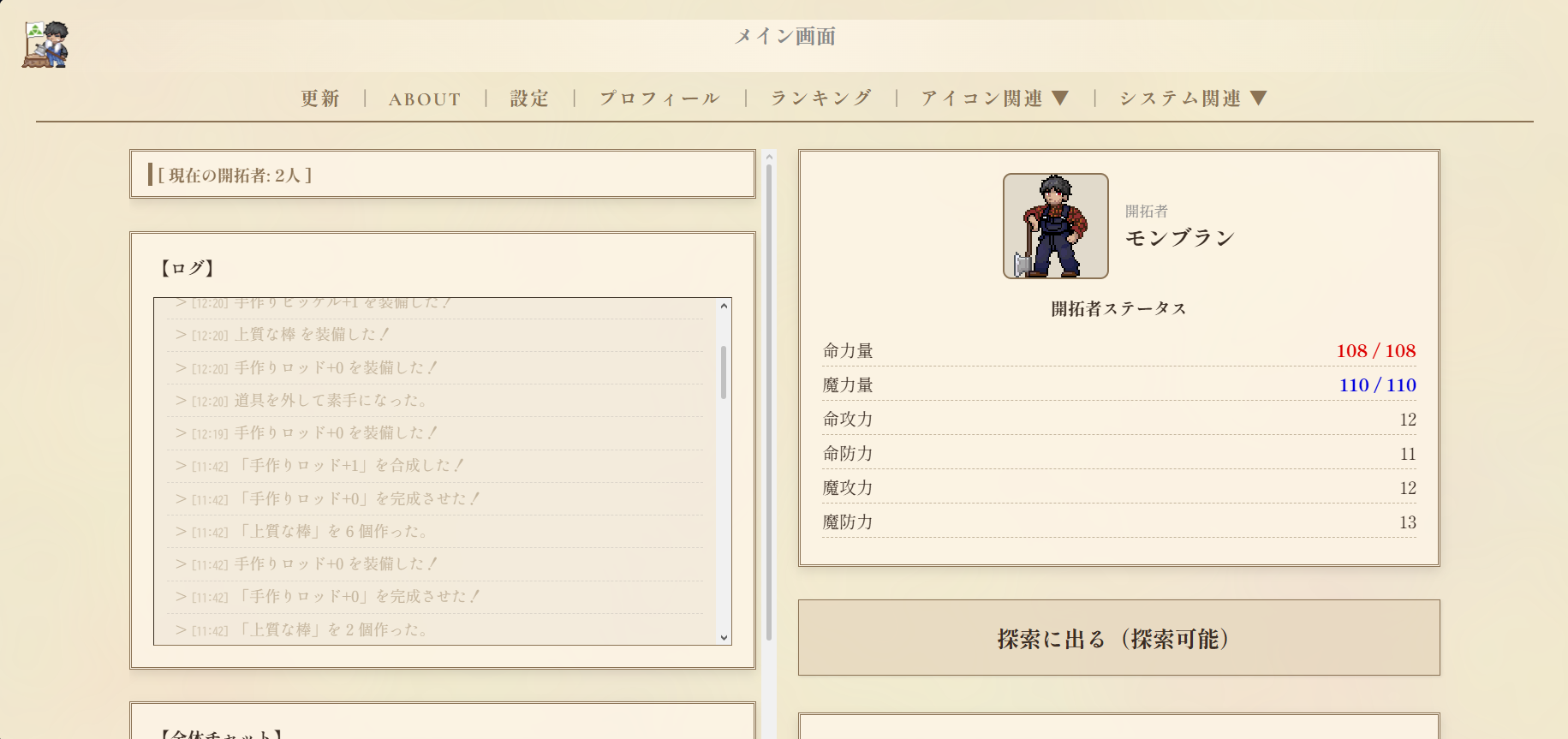
Task: Select log entry 「手作りロッド+1」を合成した
Action: (x=350, y=465)
